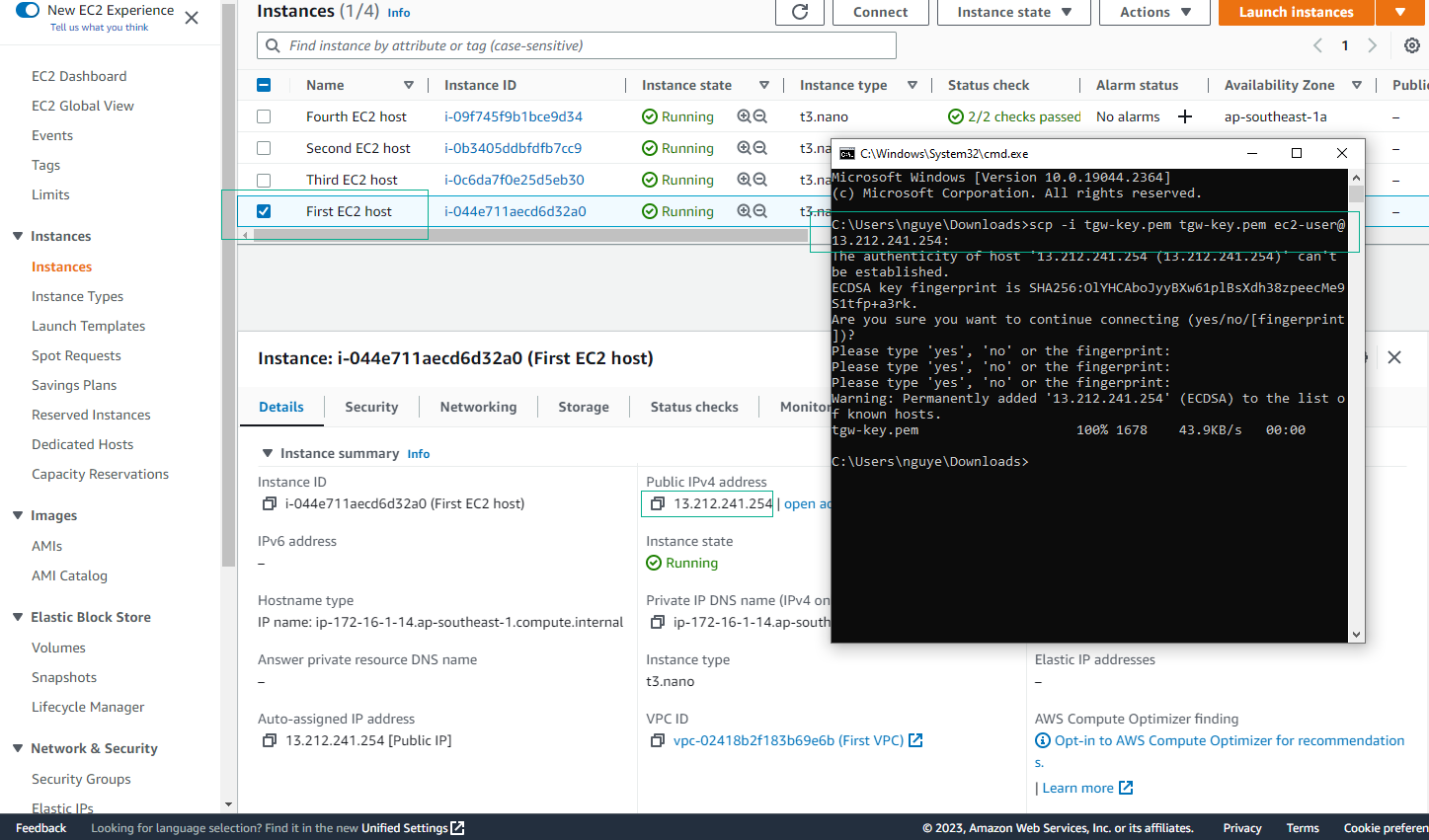Add alarm plus icon for Fourth EC2 host
The height and width of the screenshot is (840, 1429).
click(1185, 116)
